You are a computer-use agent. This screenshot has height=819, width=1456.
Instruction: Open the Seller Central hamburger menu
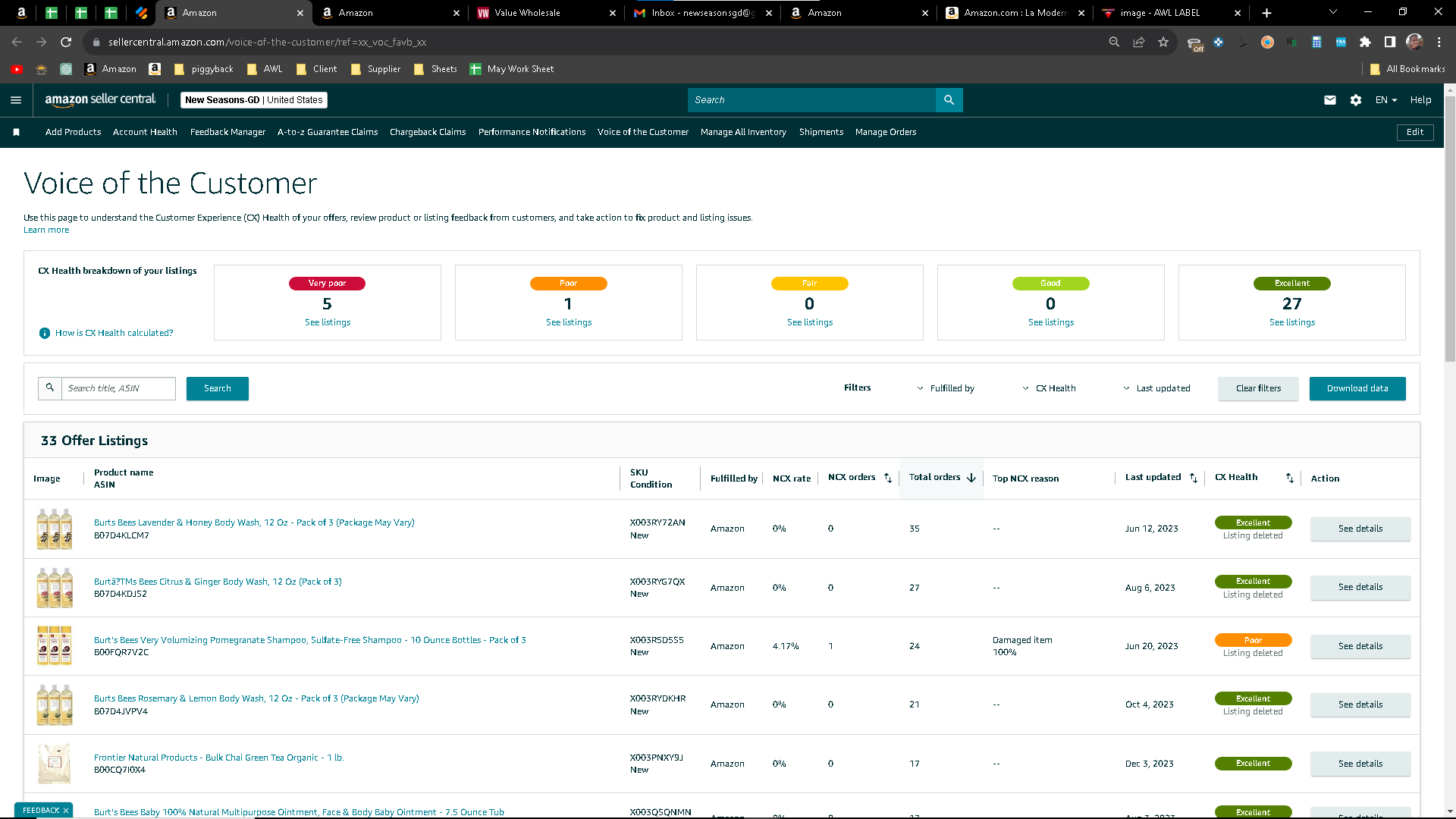tap(16, 100)
